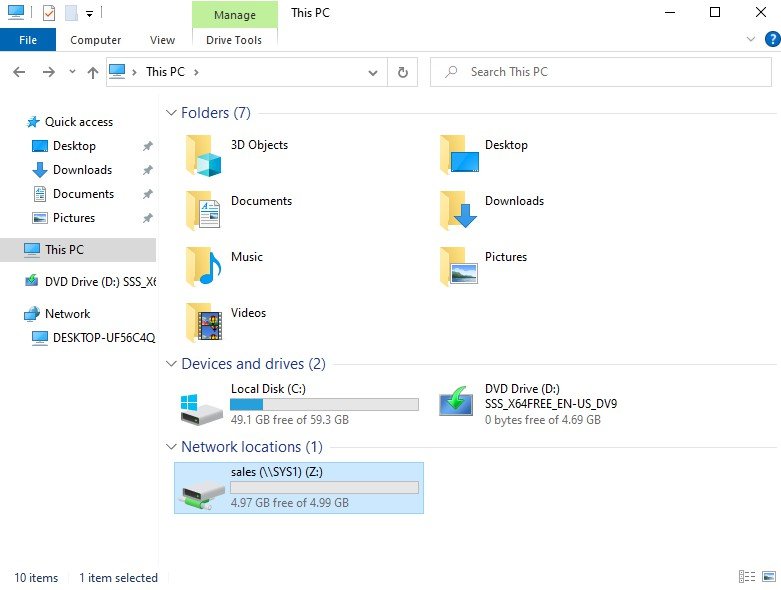Screen dimensions: 781x590
Task: Go up one level with Up arrow
Action: tap(93, 73)
